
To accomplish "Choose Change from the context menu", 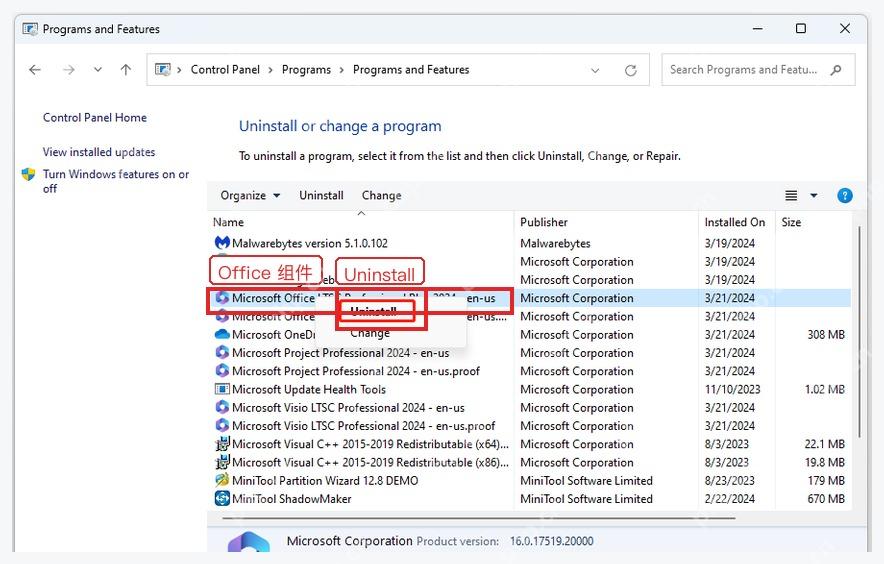I will pos(370,333).
